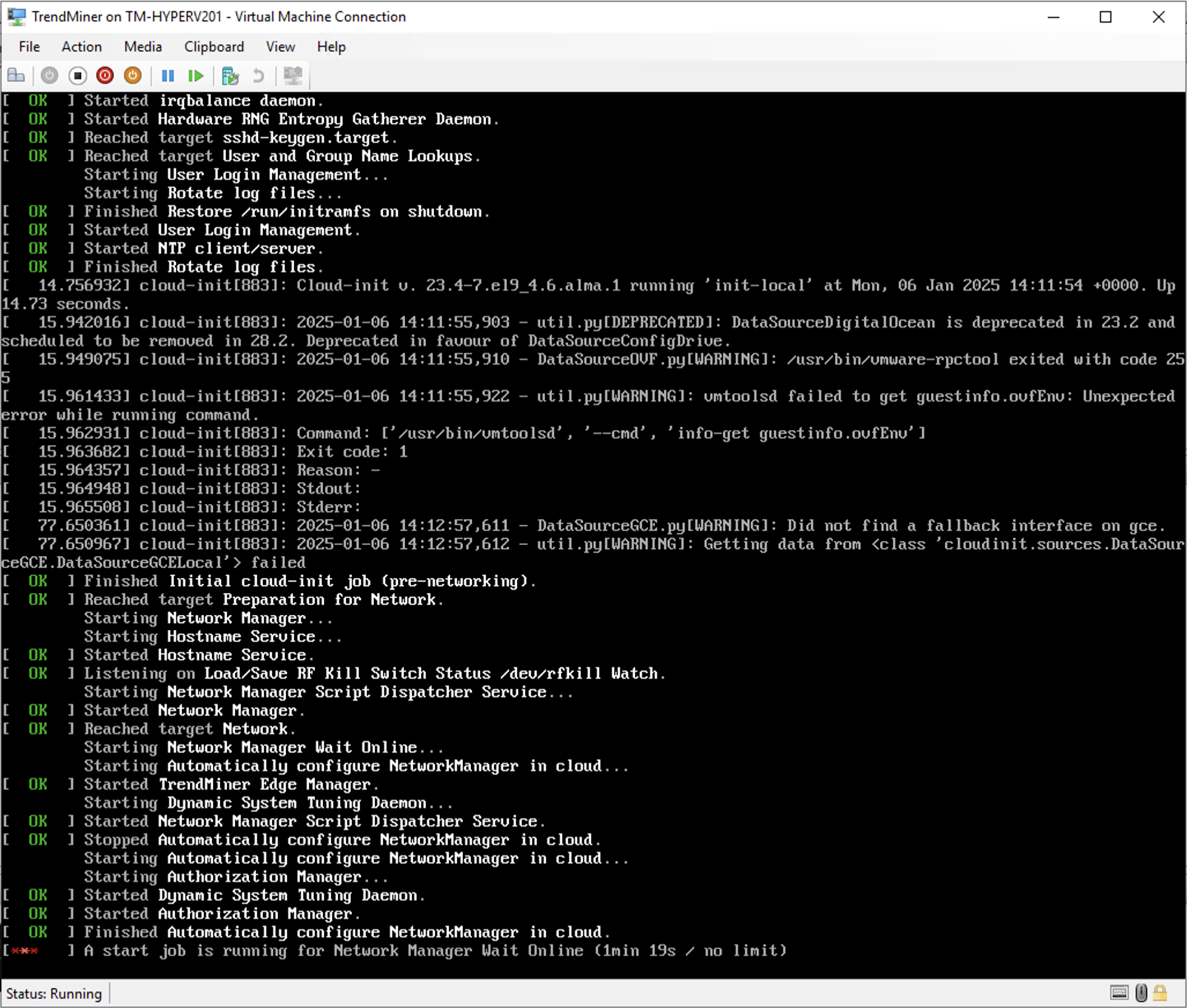Send Ctrl+Alt+Delete to the virtual machine

16,75
